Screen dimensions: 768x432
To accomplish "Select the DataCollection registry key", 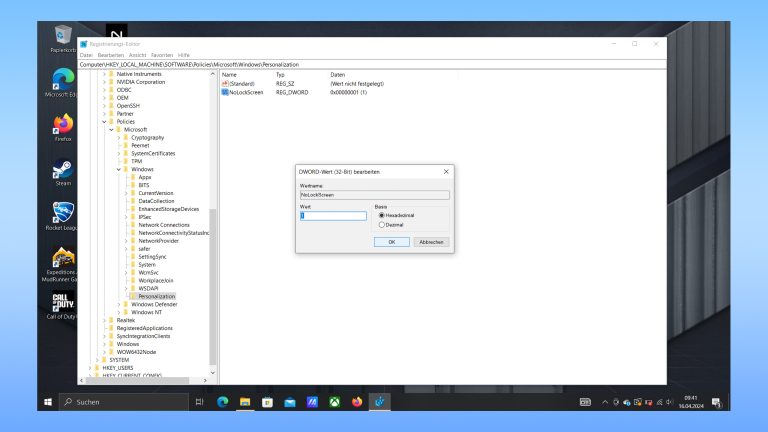I will (x=156, y=201).
